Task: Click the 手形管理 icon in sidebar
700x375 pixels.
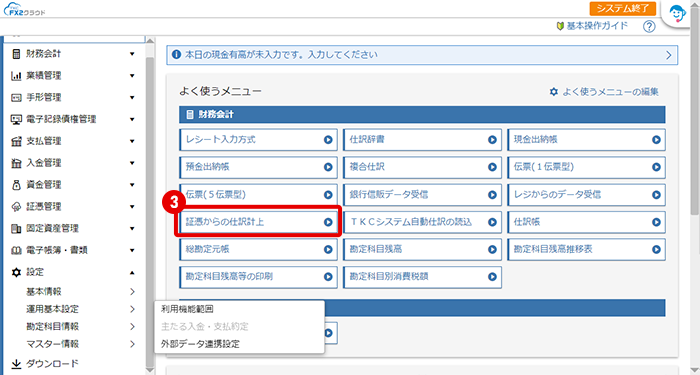Action: click(16, 98)
